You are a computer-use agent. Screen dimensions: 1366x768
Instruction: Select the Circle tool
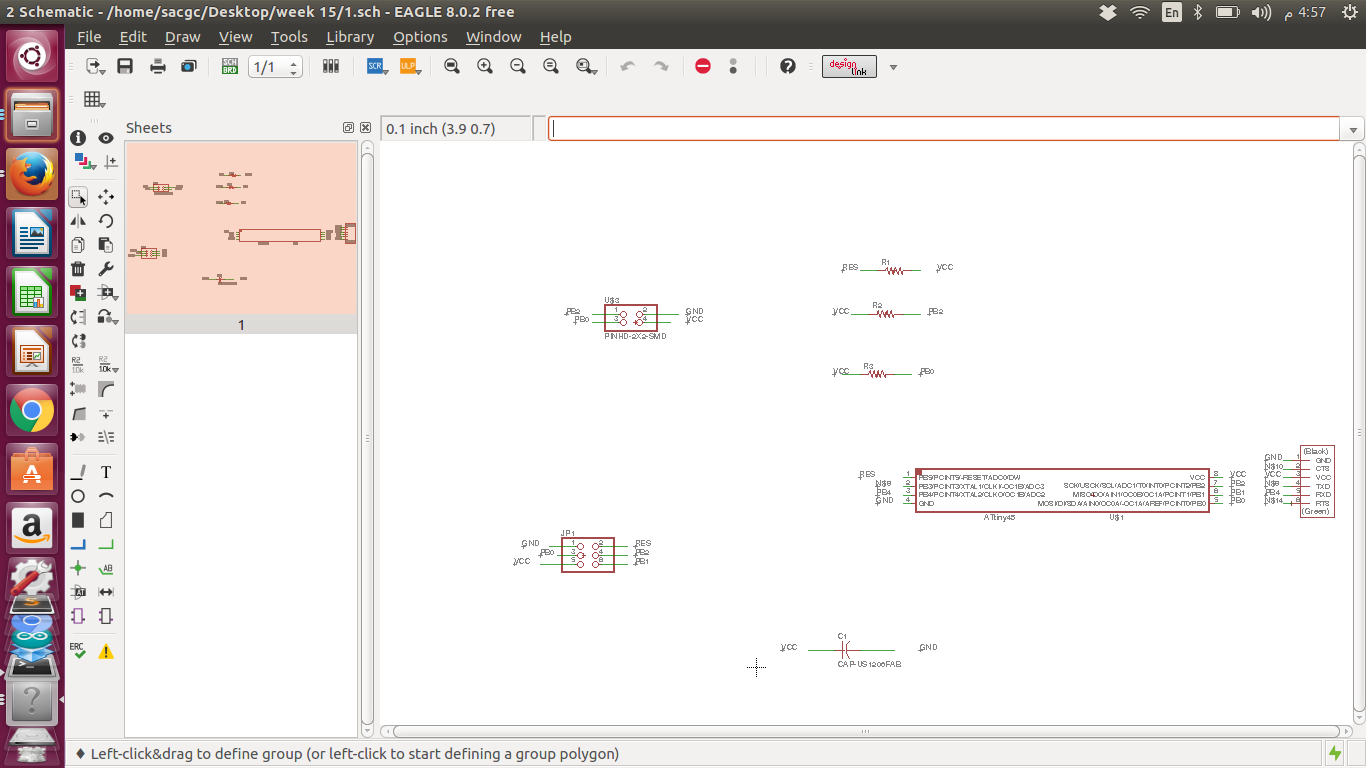click(78, 496)
